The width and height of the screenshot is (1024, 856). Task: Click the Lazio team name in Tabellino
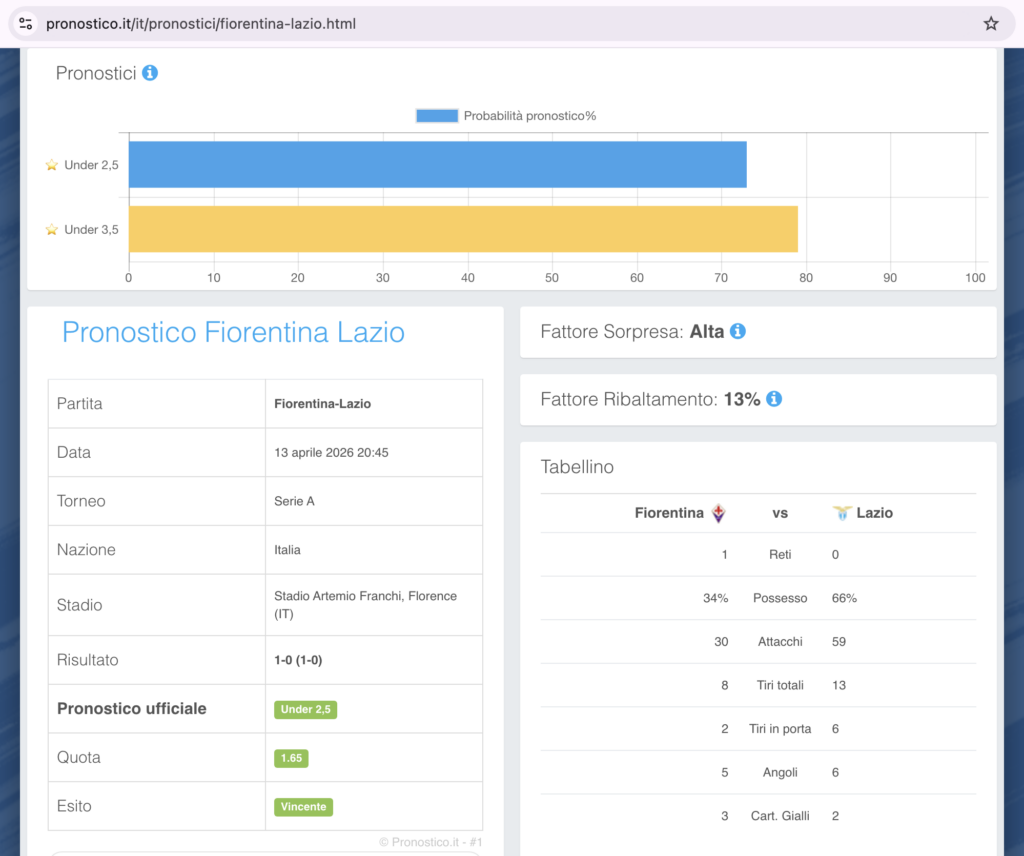coord(874,513)
